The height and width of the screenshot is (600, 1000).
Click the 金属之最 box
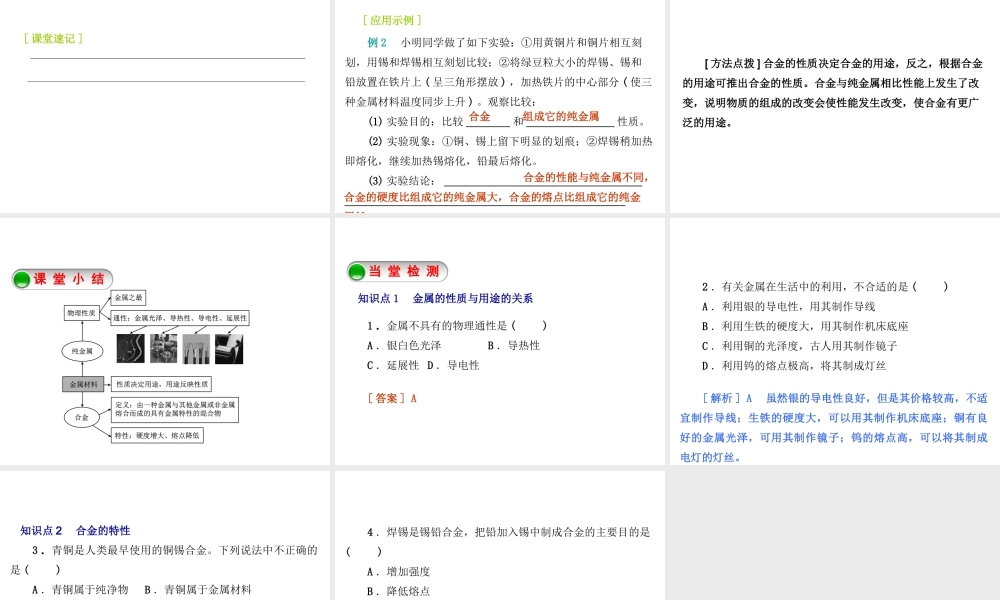click(128, 297)
